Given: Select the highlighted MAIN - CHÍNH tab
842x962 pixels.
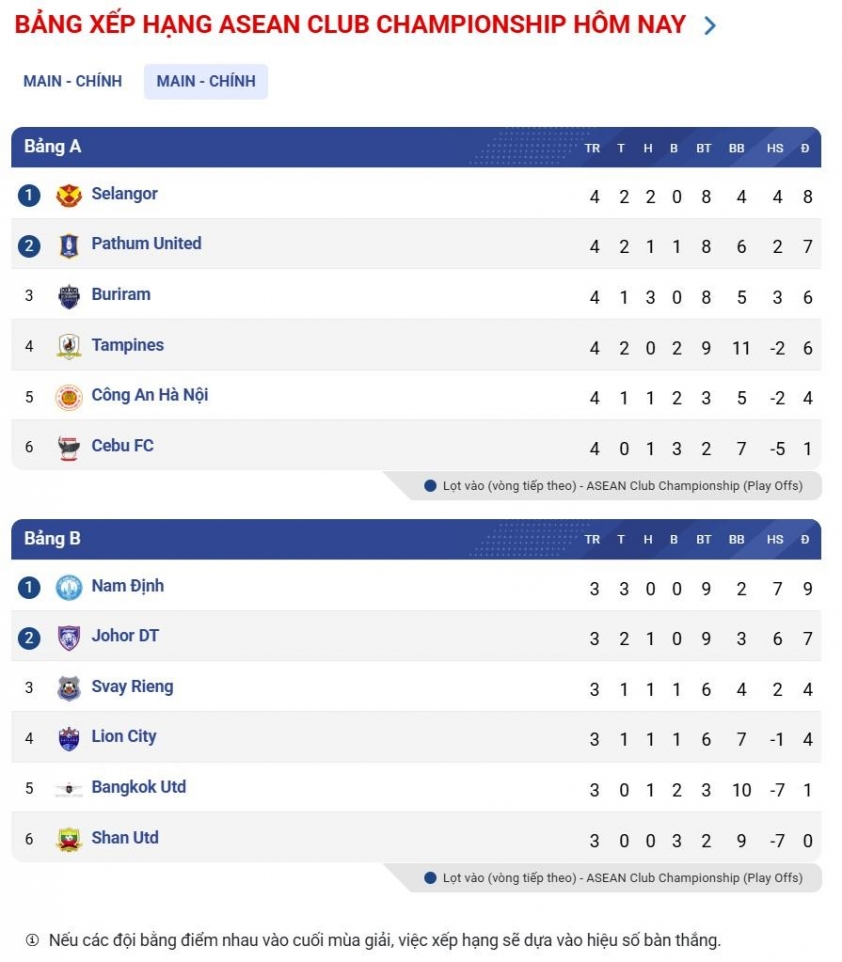Looking at the screenshot, I should pos(206,81).
